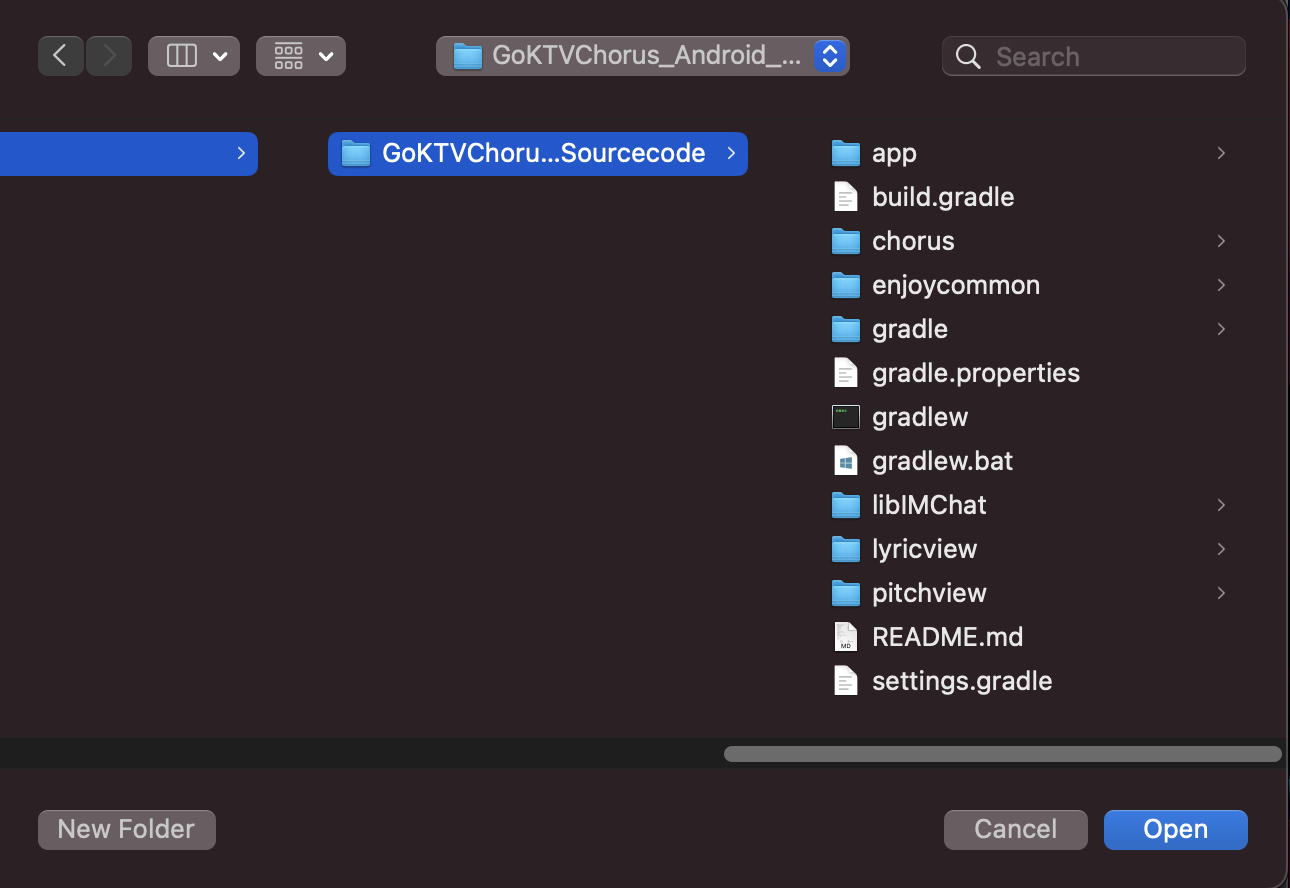This screenshot has width=1290, height=888.
Task: Click the Search field
Action: coord(1094,56)
